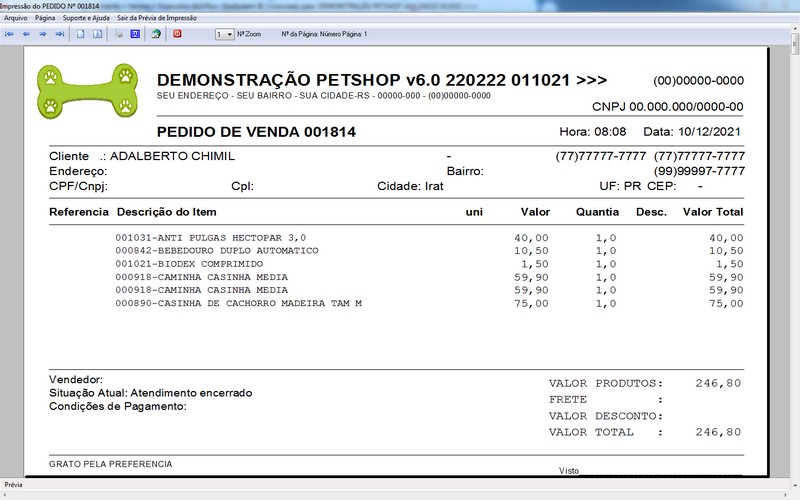Click the VALOR TOTAL label
800x500 pixels.
(x=591, y=432)
